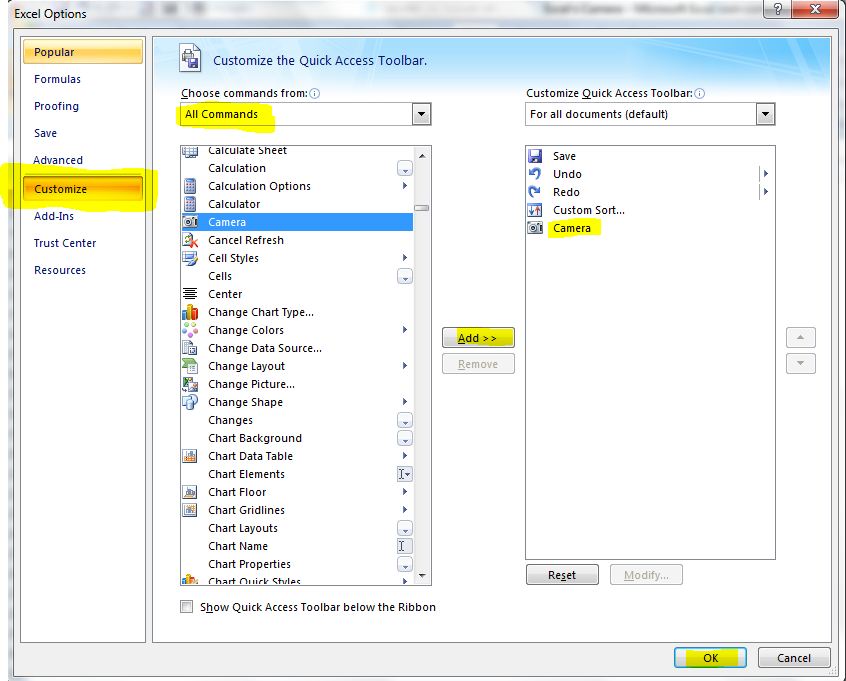Click the Calculation Options icon
Image resolution: width=846 pixels, height=681 pixels.
pyautogui.click(x=190, y=186)
